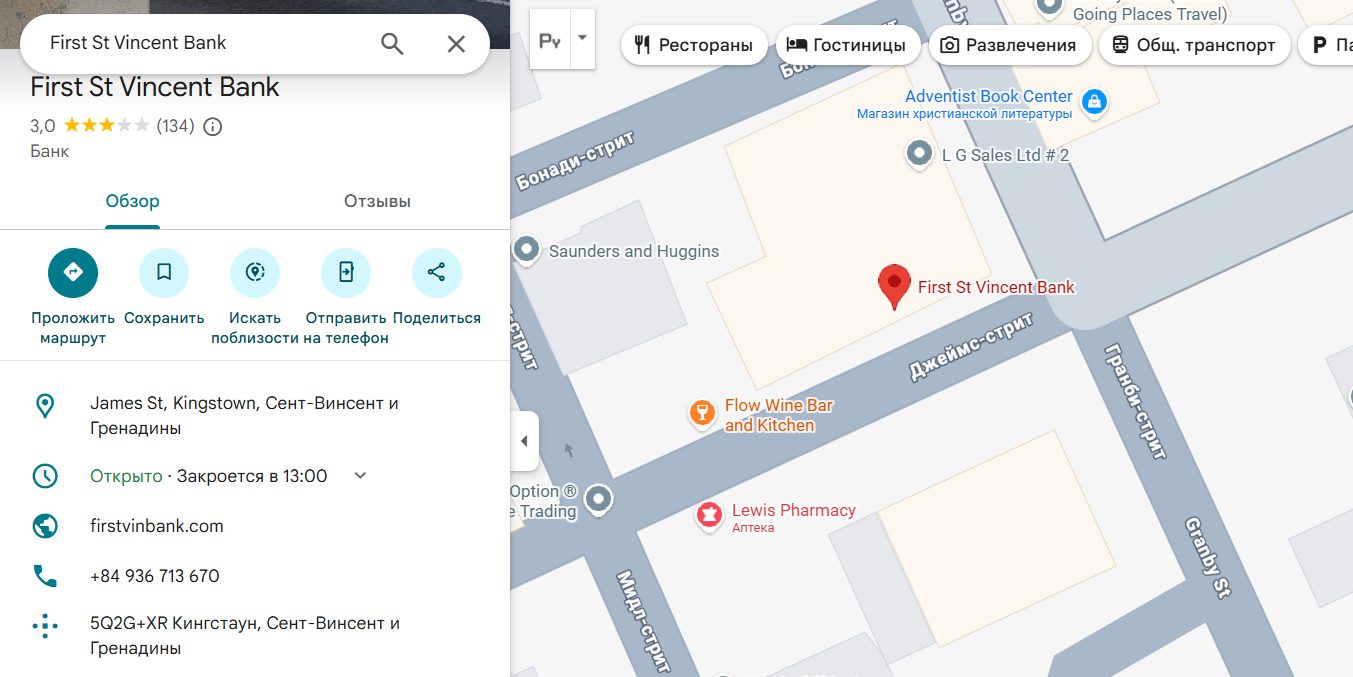Image resolution: width=1353 pixels, height=677 pixels.
Task: Click the search magnifier icon
Action: 392,43
